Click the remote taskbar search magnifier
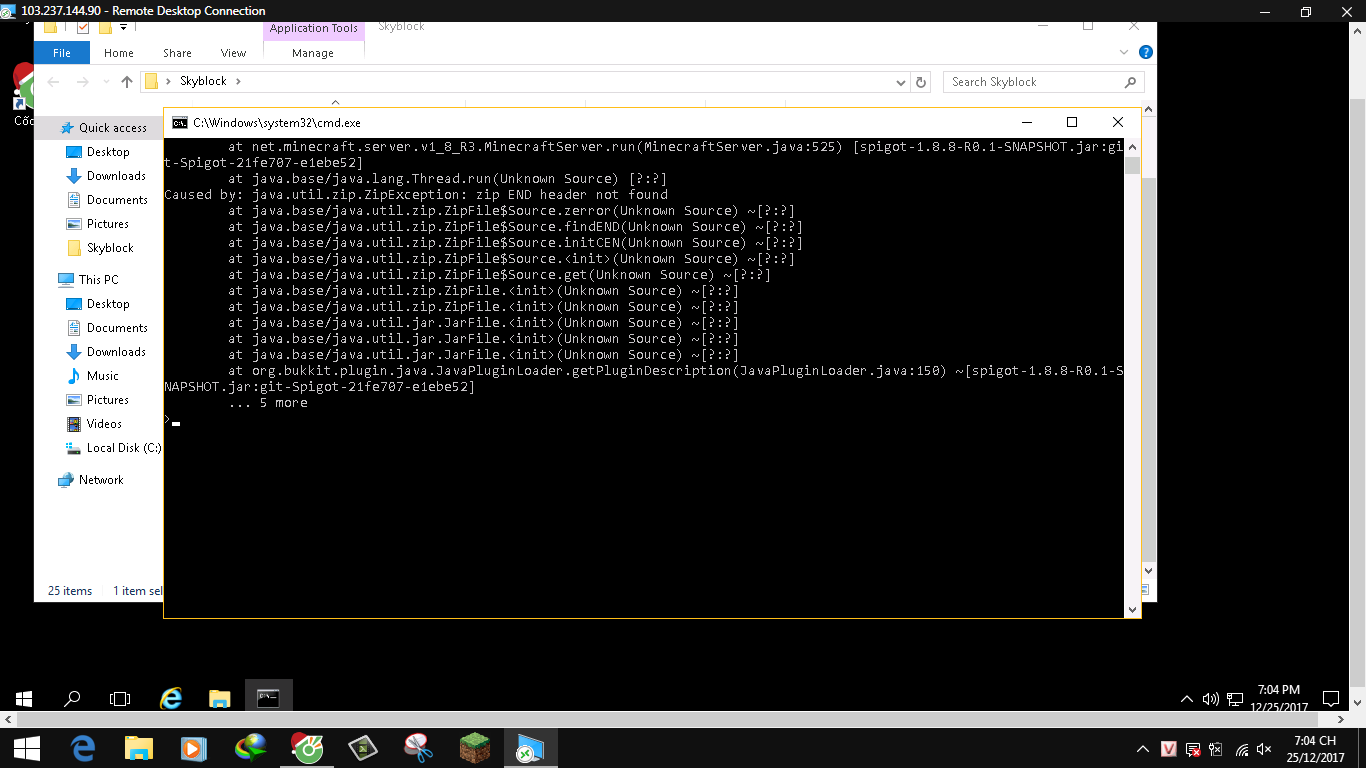 point(72,699)
